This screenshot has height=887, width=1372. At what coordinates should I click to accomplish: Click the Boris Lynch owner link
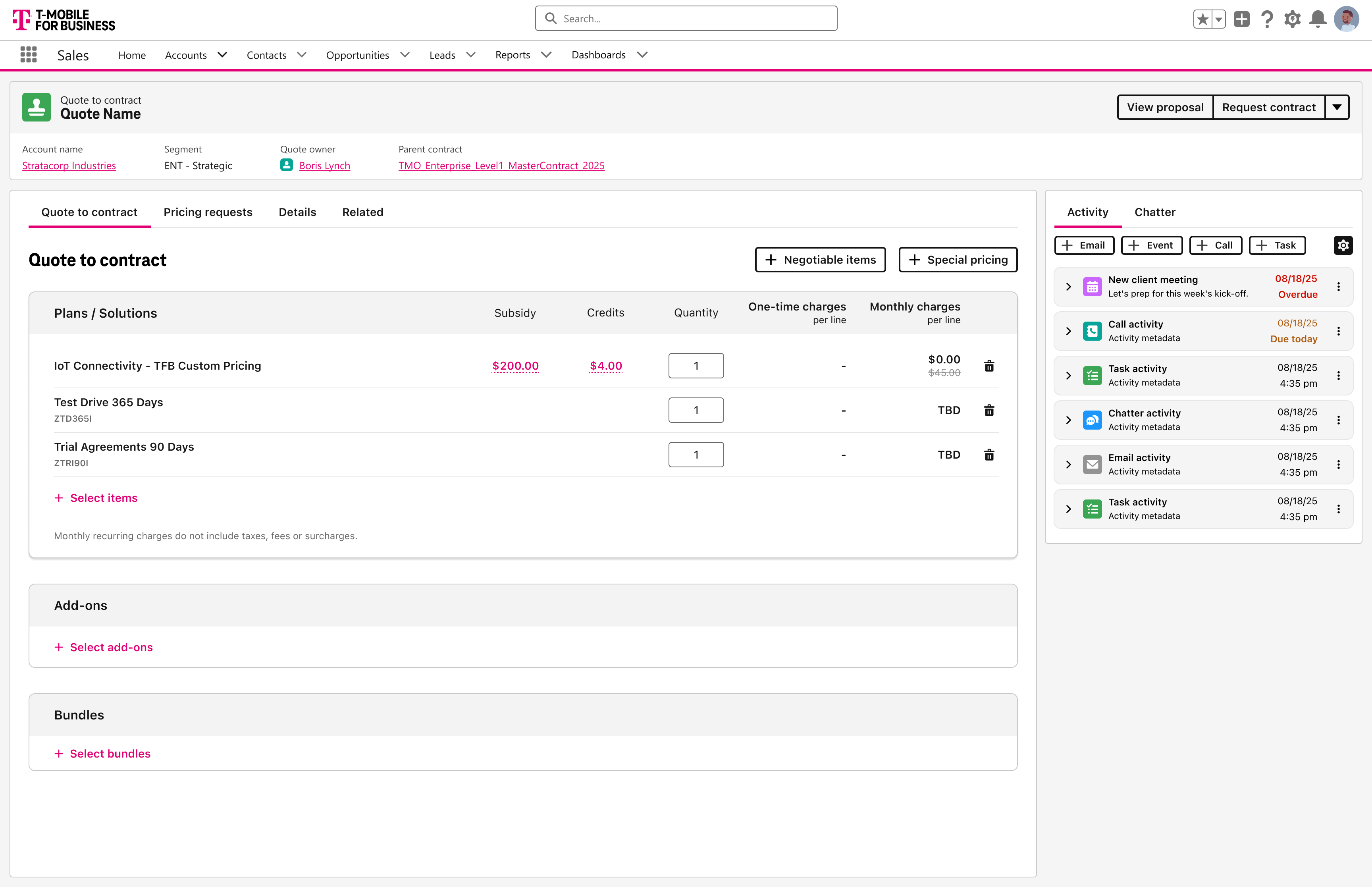tap(325, 165)
